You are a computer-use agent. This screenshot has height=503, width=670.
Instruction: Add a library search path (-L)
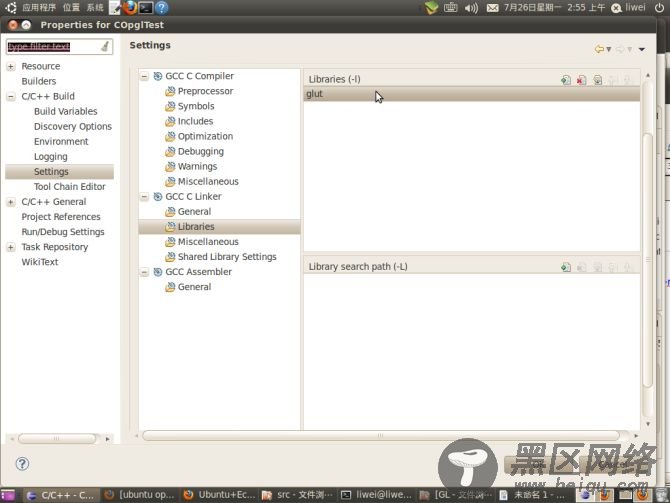pos(566,267)
